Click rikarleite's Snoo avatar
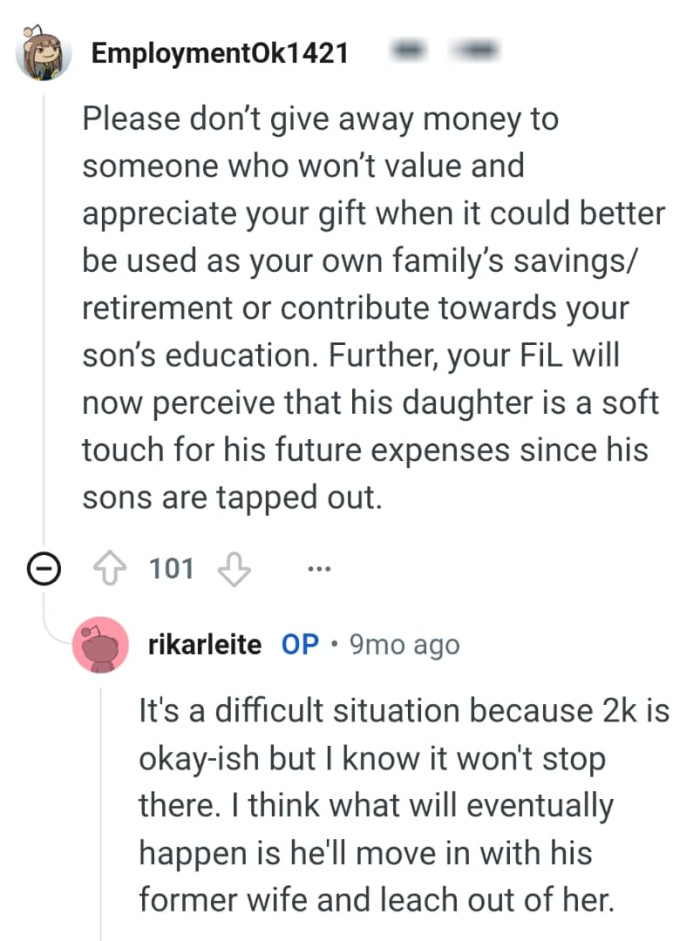This screenshot has width=700, height=941. [100, 644]
